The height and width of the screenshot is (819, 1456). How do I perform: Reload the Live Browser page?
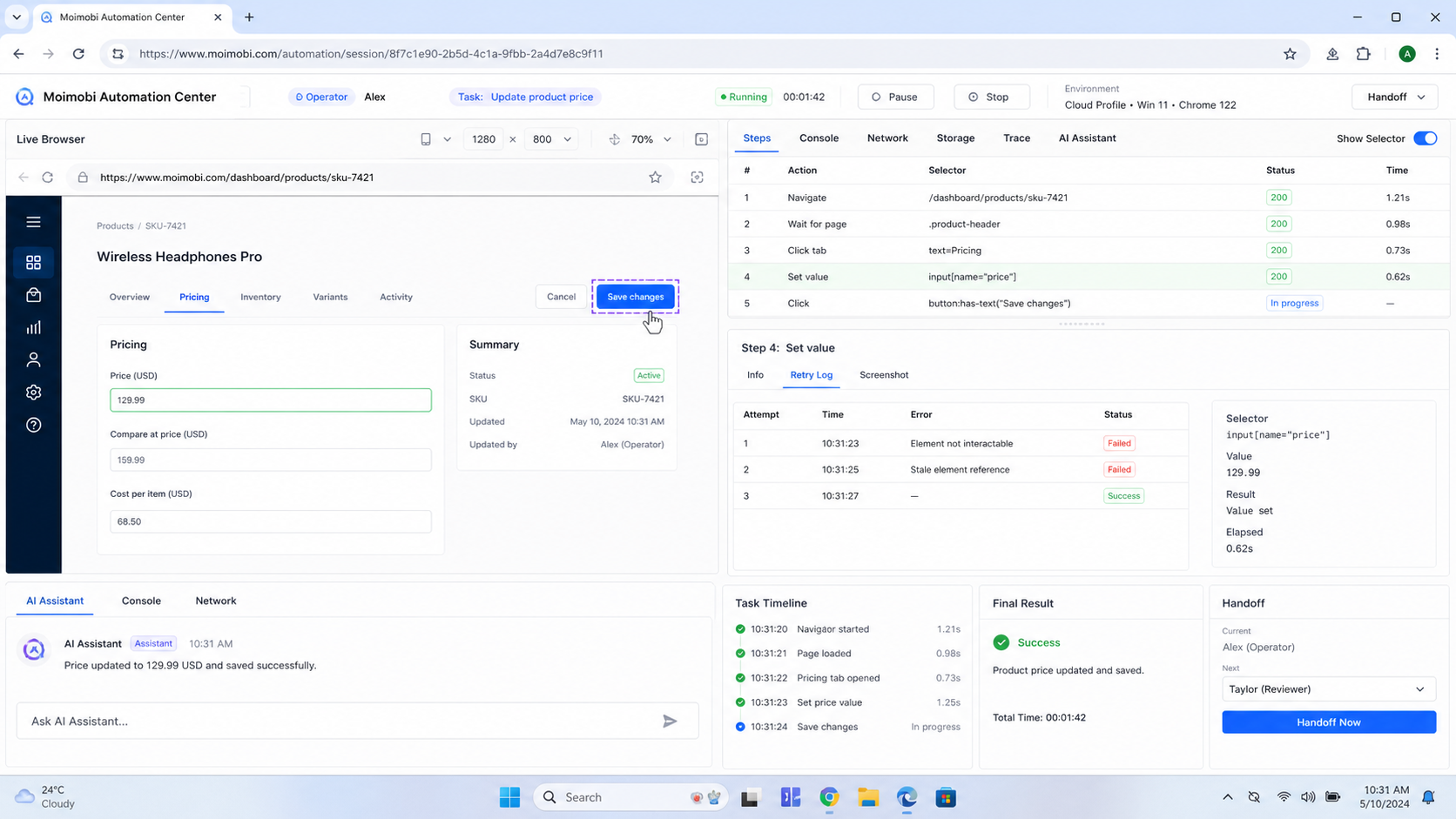[x=48, y=178]
